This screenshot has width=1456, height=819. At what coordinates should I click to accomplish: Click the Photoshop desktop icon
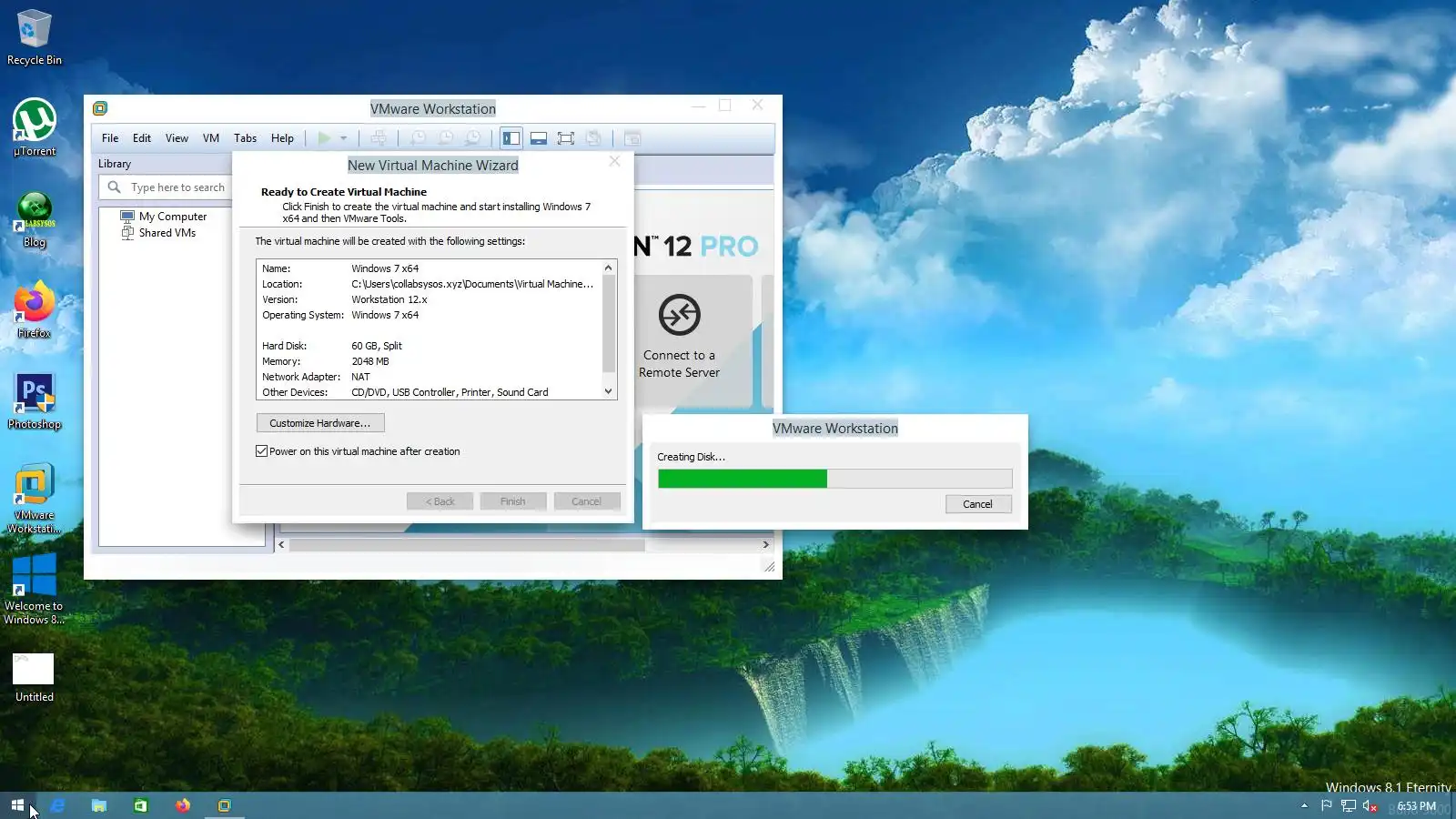(x=35, y=401)
